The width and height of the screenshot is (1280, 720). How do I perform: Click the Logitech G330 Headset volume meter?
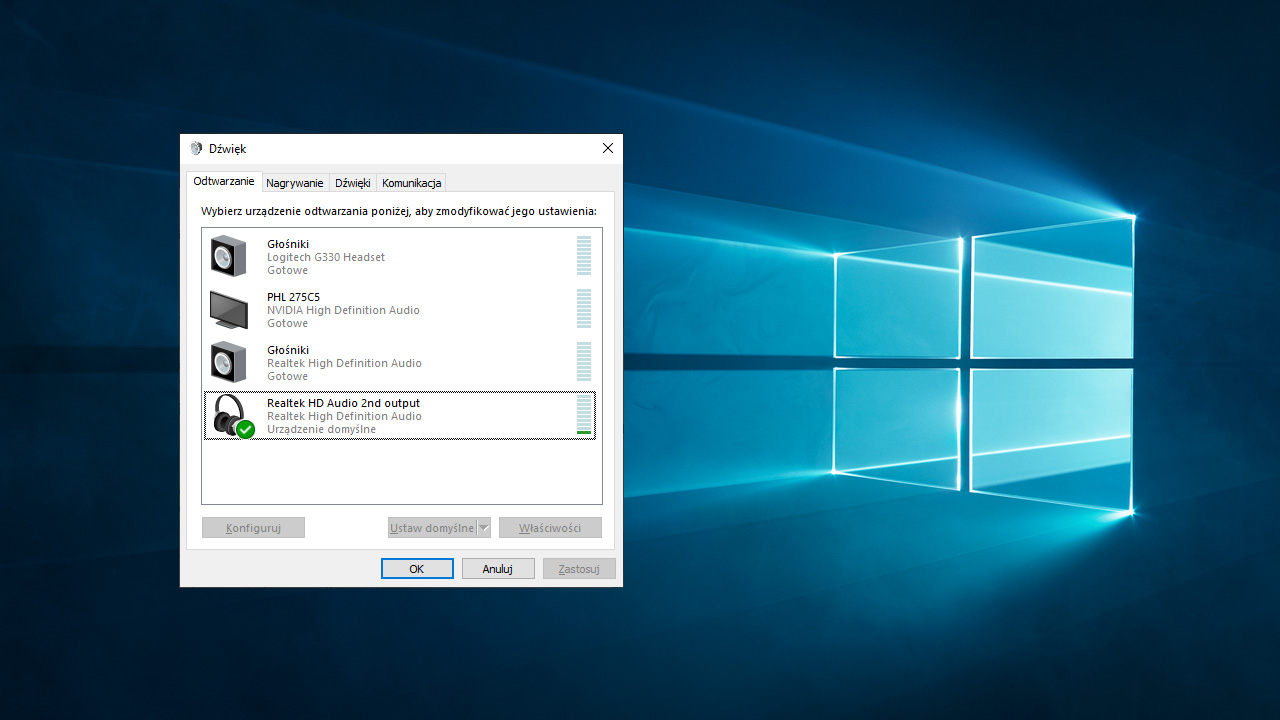pyautogui.click(x=584, y=256)
